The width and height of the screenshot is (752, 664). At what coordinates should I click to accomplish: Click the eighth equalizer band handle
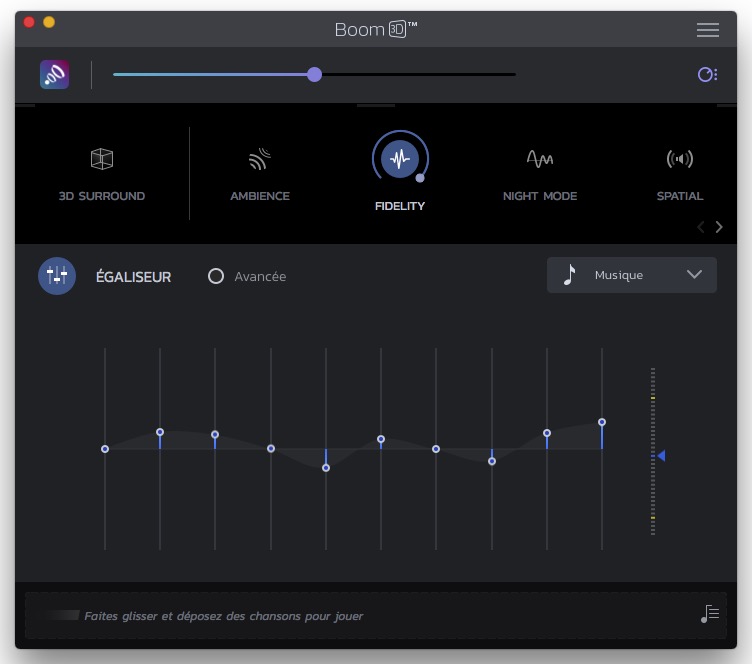click(492, 461)
